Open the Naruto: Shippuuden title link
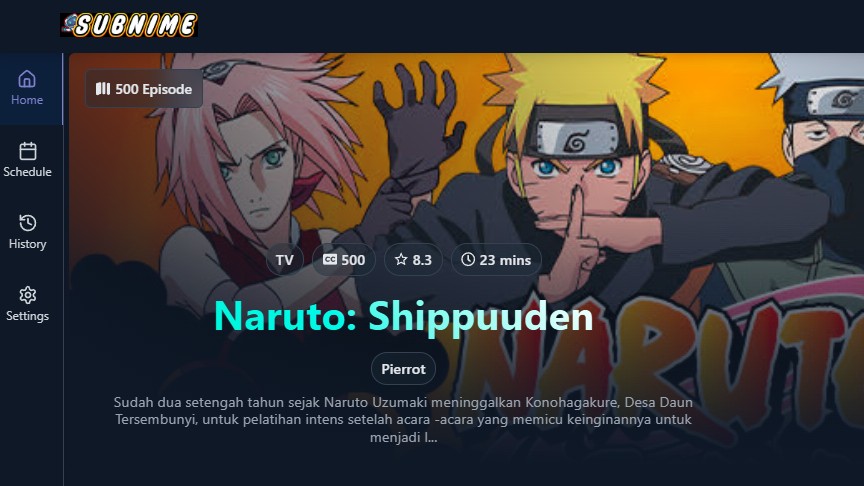The width and height of the screenshot is (864, 486). 403,316
